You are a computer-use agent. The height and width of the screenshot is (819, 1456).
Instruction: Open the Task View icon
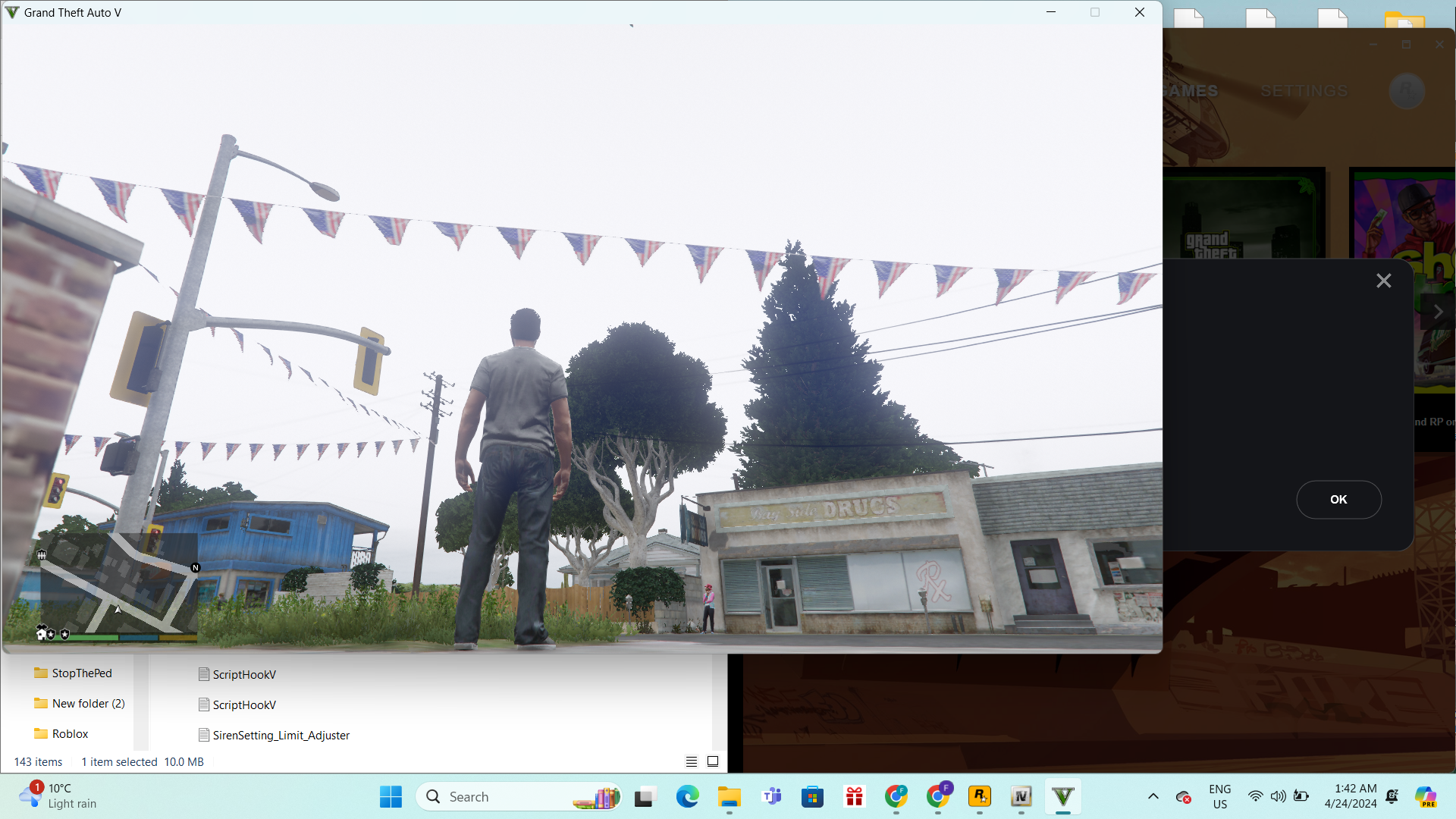(x=645, y=797)
